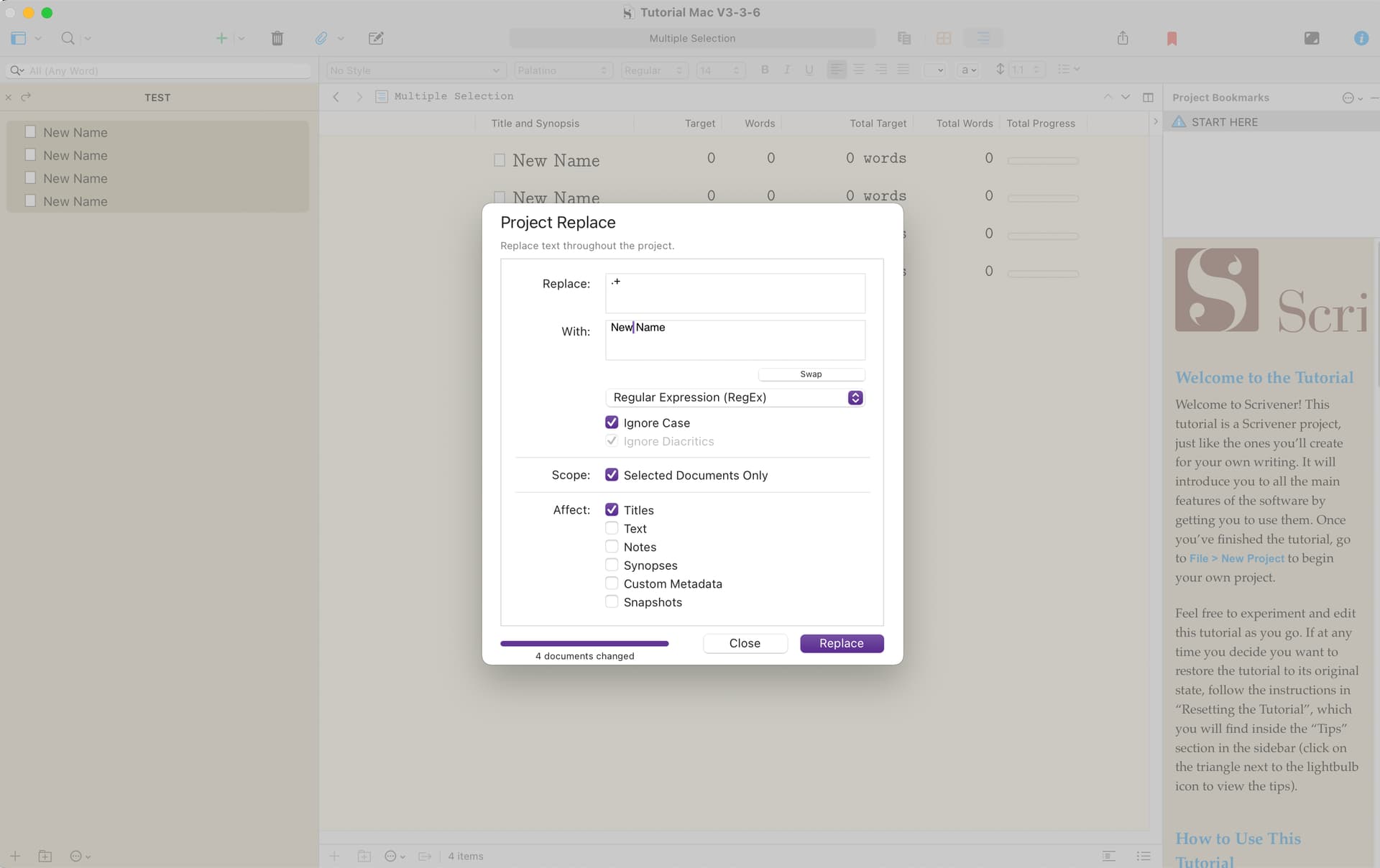
Task: Click the red bookmark icon
Action: pyautogui.click(x=1172, y=38)
